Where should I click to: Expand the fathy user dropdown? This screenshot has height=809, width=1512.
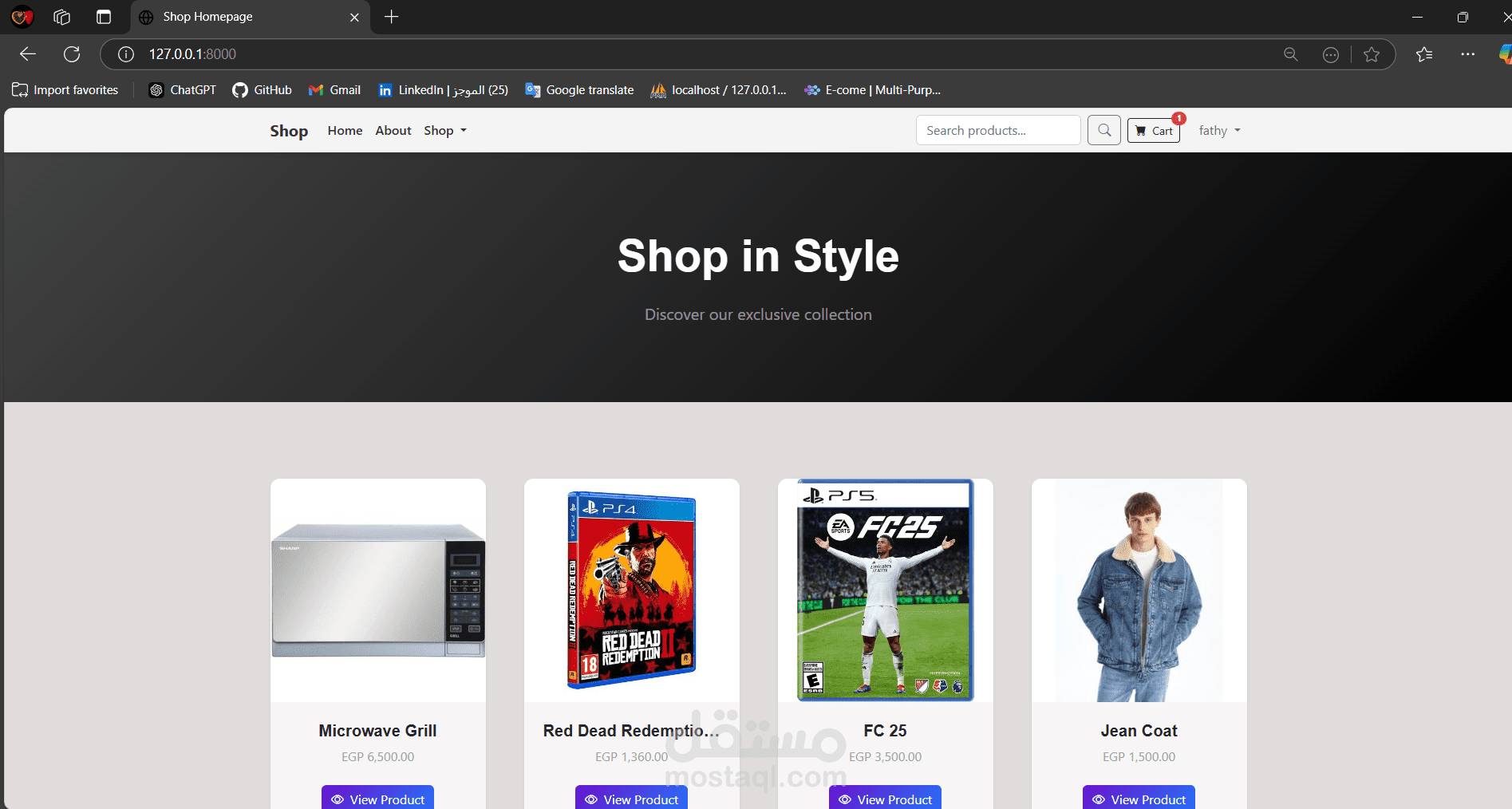(1219, 131)
